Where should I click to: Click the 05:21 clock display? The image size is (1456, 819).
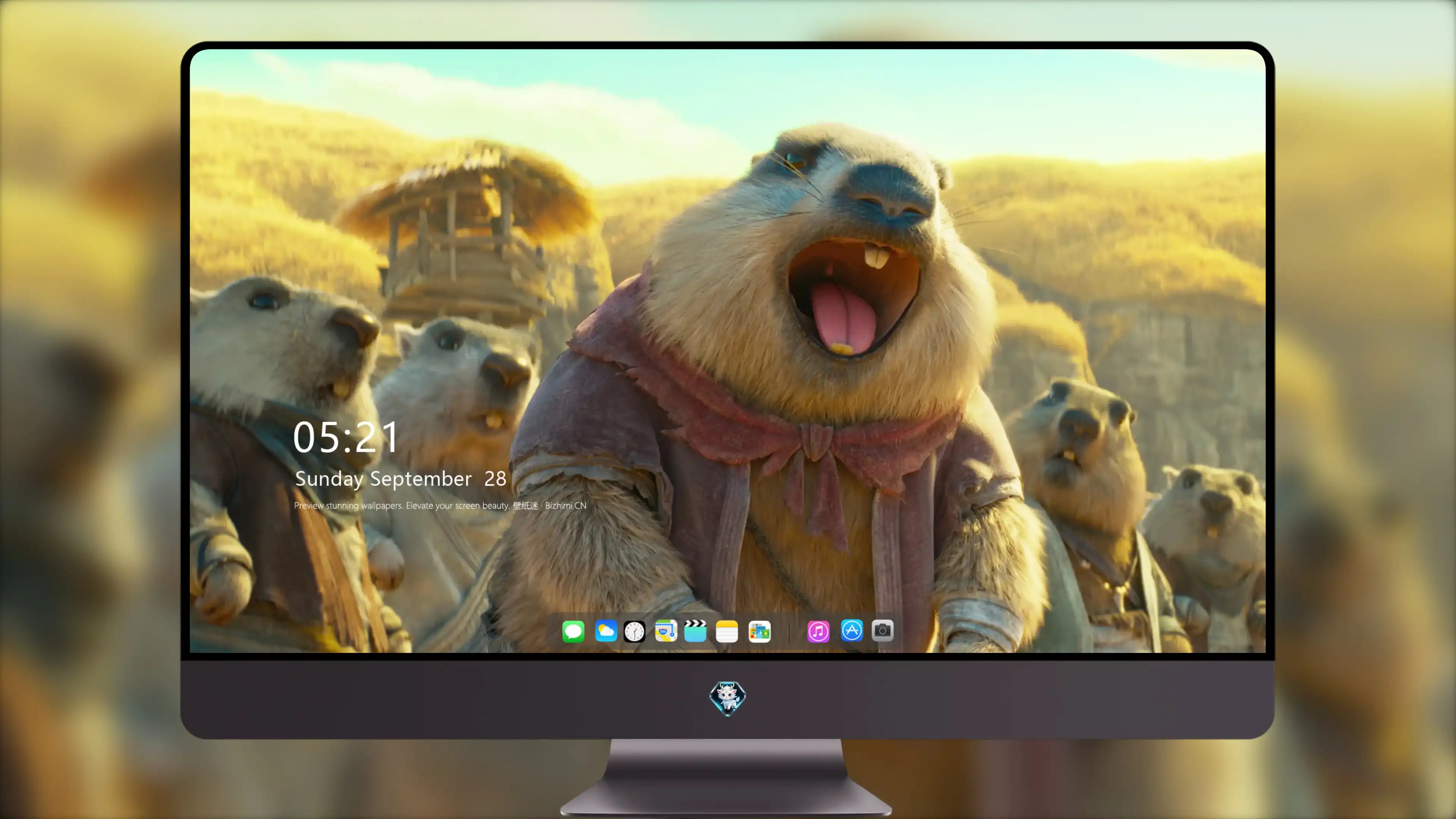tap(345, 438)
